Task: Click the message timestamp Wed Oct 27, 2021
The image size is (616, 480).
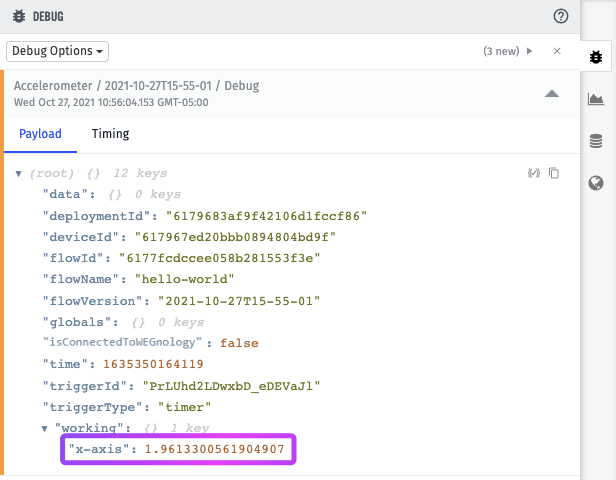Action: point(111,103)
